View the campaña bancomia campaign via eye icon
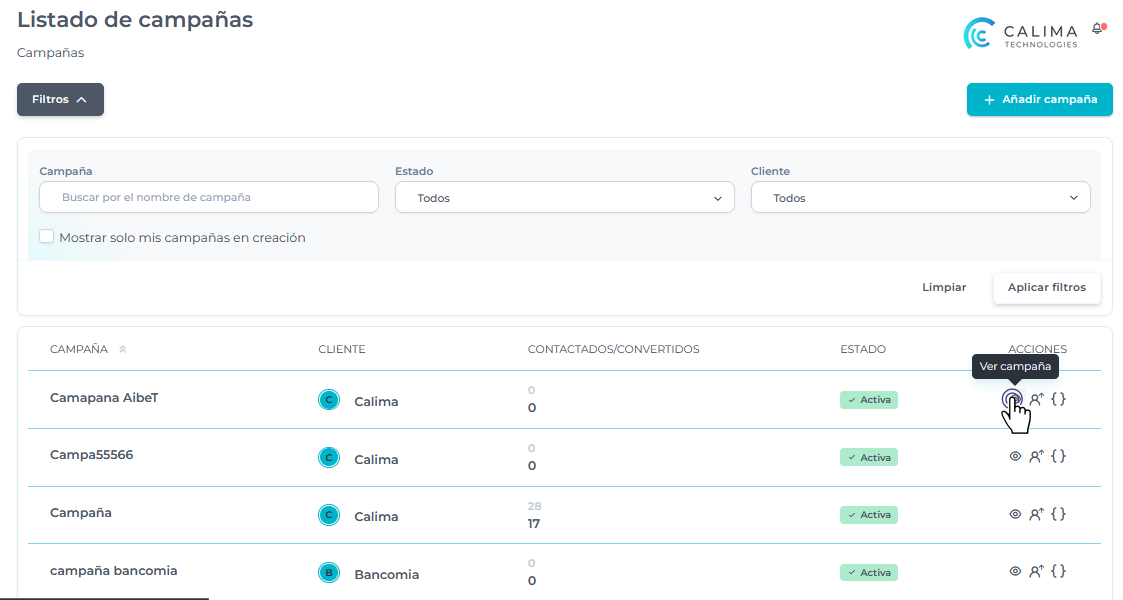1123x600 pixels. 1015,571
